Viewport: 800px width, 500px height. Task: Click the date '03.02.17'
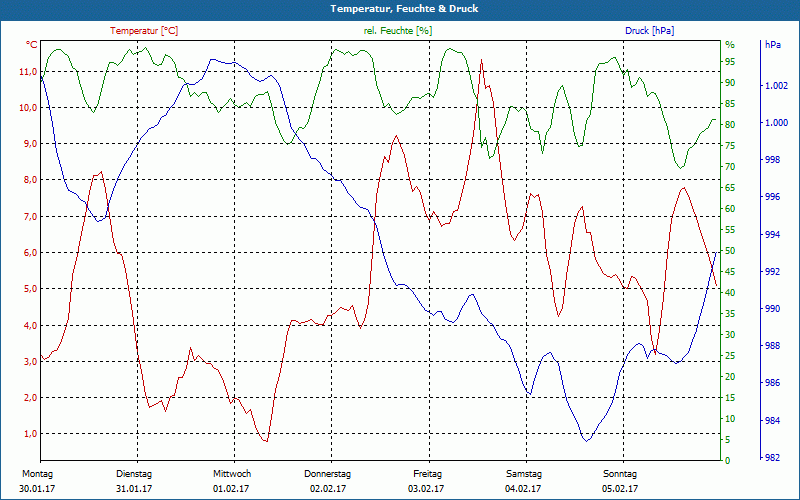[x=426, y=489]
